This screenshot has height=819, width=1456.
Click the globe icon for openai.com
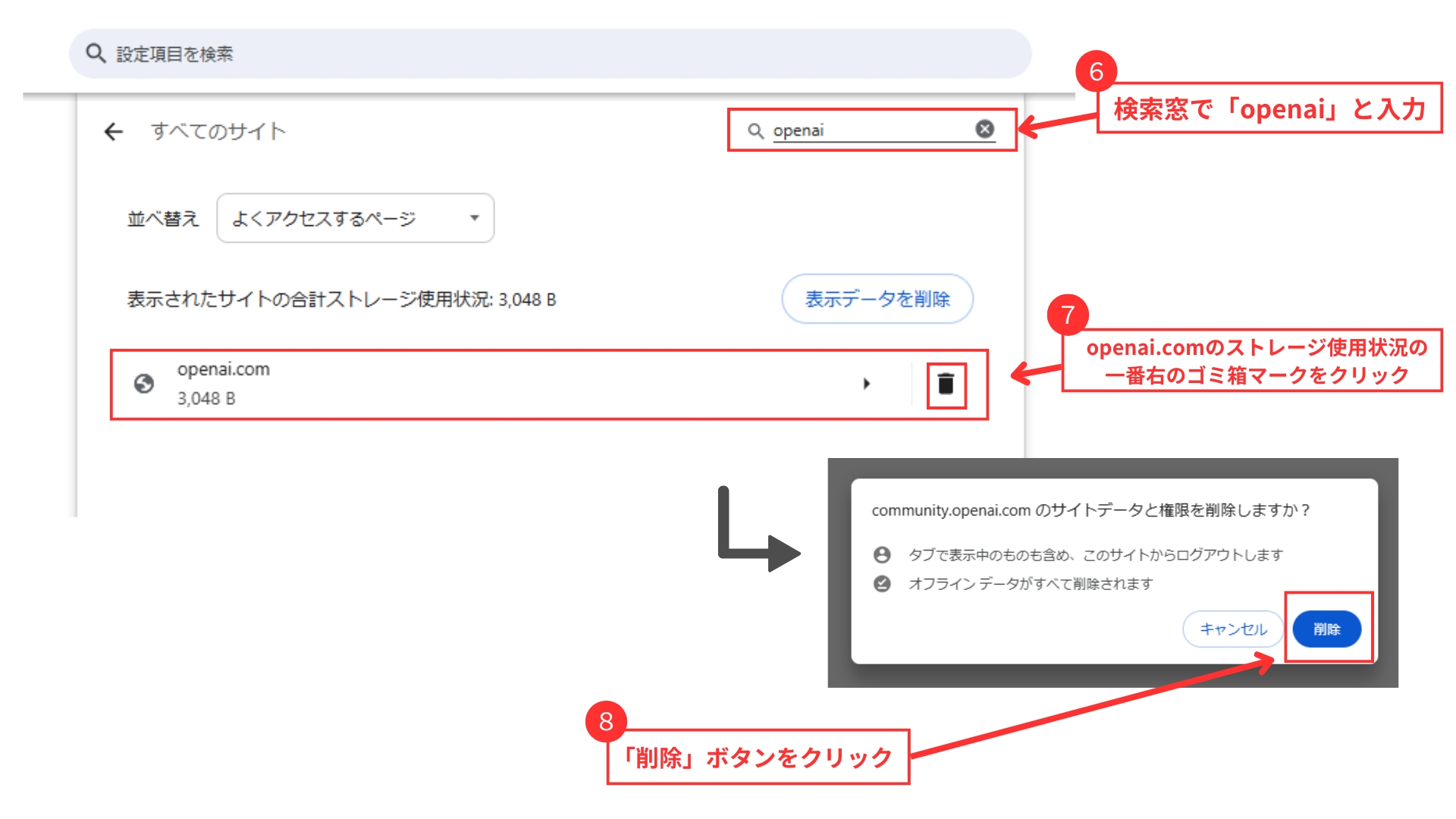tap(144, 384)
